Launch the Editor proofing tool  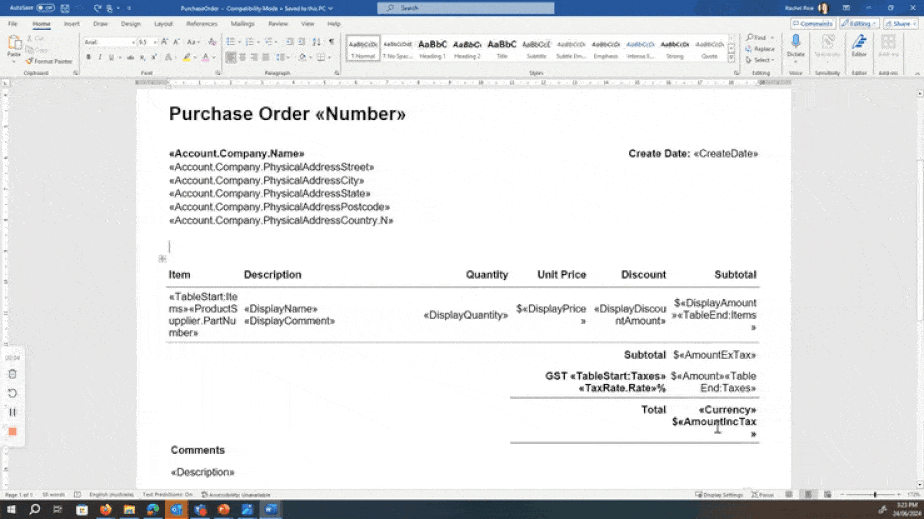tap(859, 47)
